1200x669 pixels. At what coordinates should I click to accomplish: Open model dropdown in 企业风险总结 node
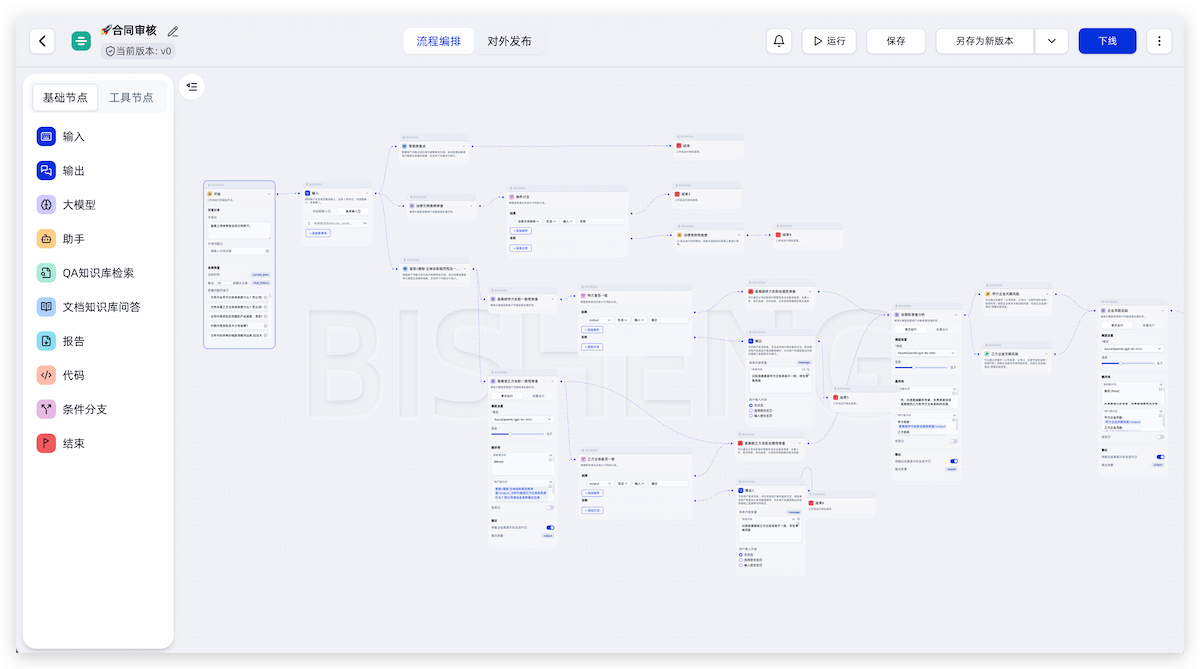pyautogui.click(x=1132, y=348)
